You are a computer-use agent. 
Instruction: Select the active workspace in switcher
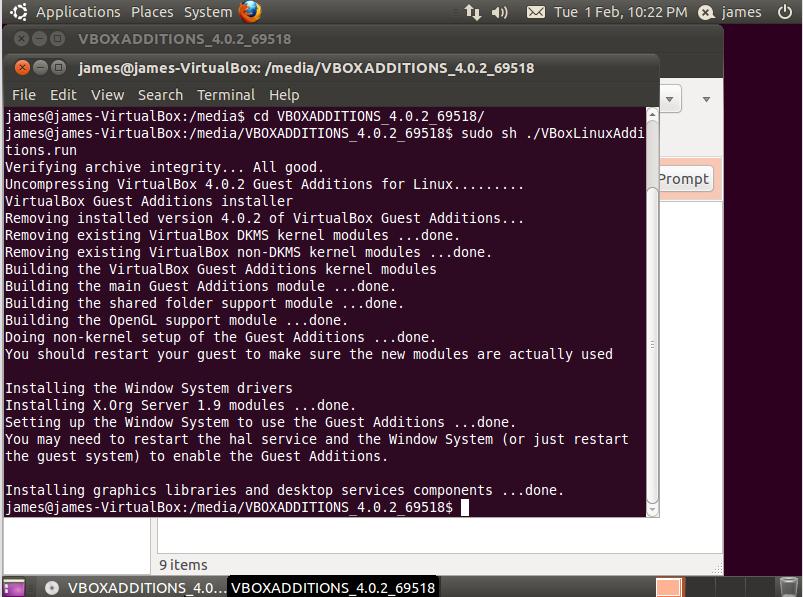[x=669, y=587]
